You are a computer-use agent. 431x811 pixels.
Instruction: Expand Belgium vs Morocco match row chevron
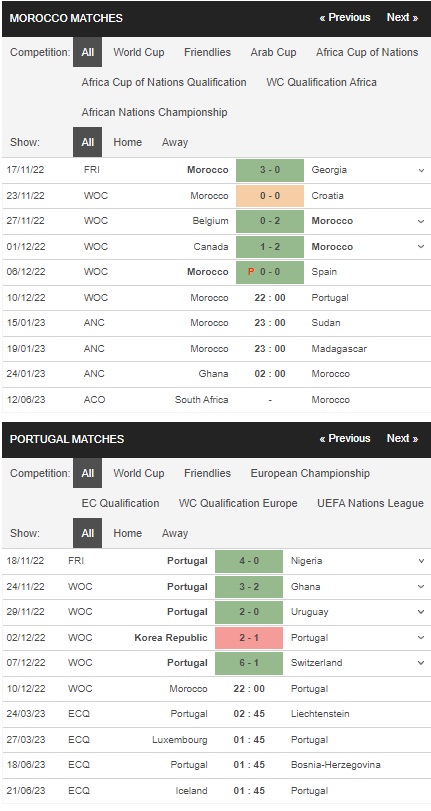click(x=421, y=221)
